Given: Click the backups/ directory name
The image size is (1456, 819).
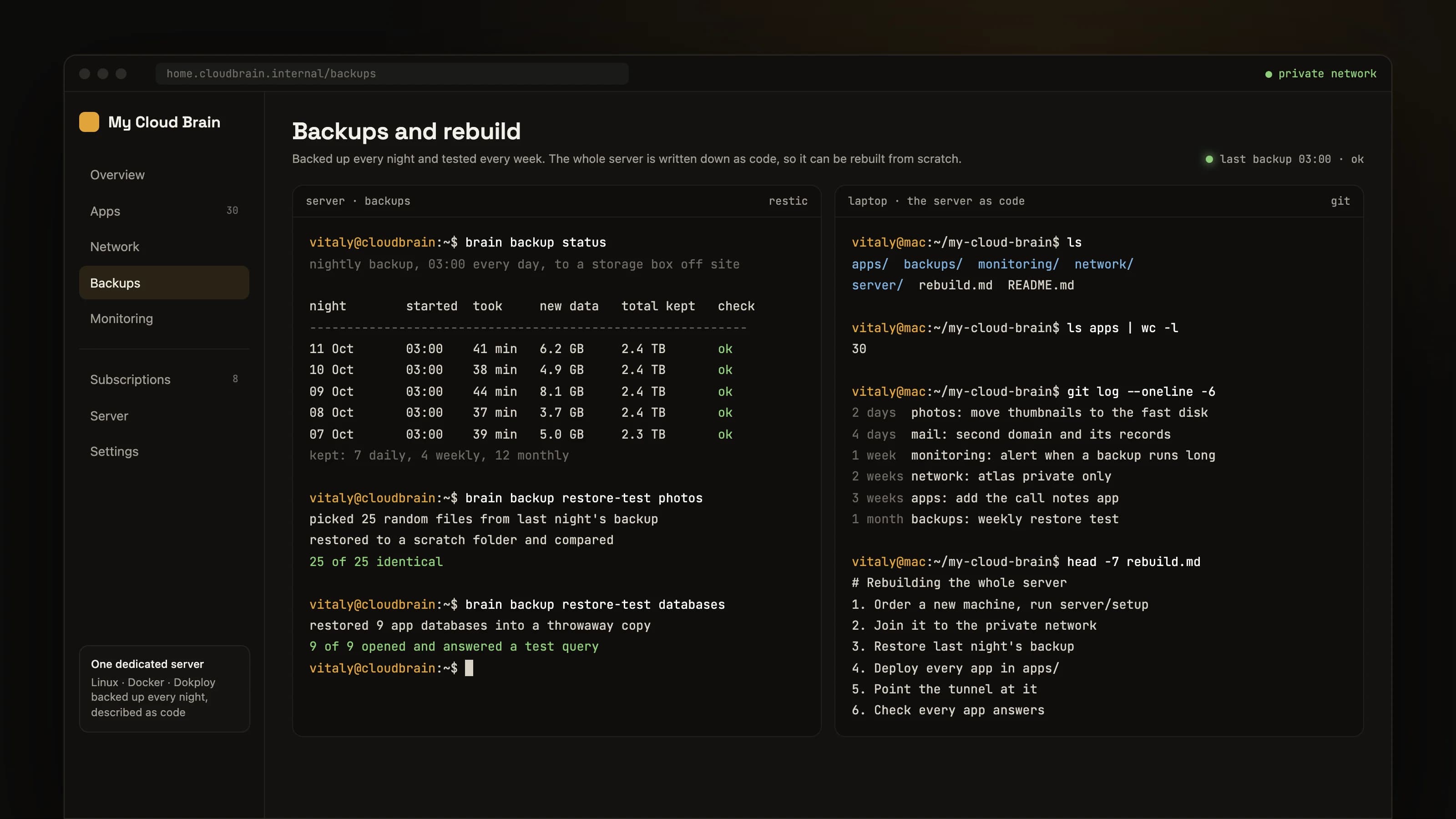Looking at the screenshot, I should click(933, 264).
